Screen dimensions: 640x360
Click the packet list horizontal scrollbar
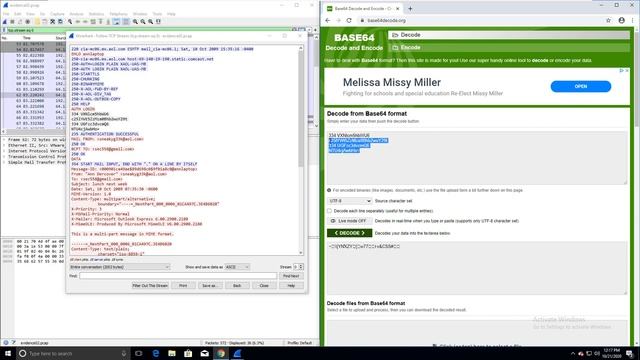[33, 132]
